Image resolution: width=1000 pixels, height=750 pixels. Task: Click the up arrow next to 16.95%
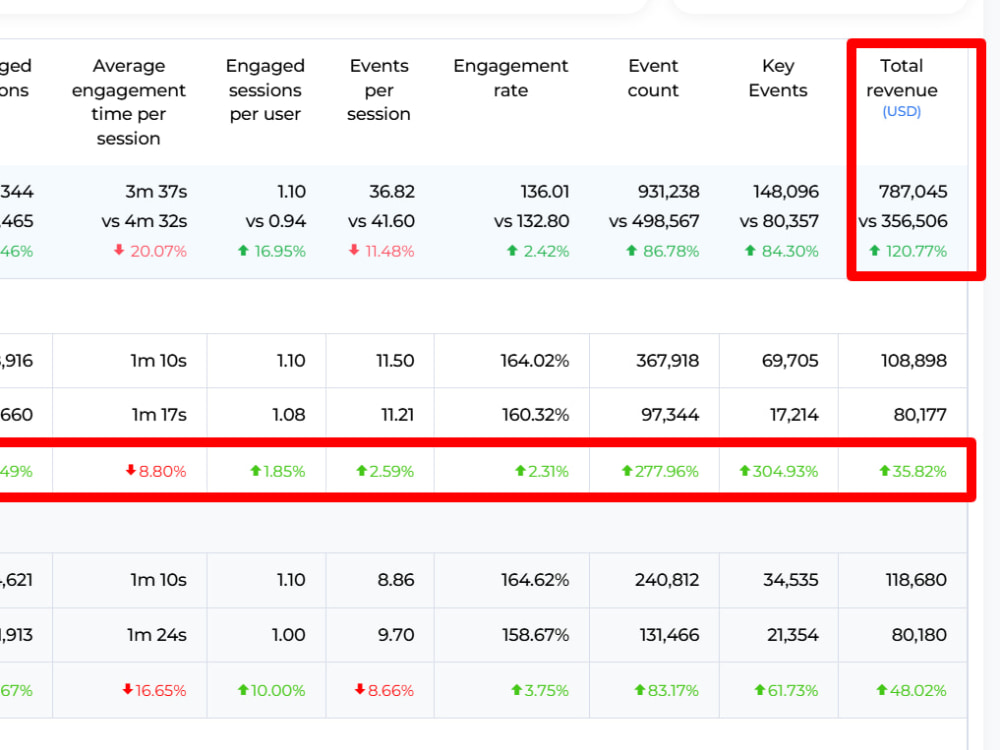pyautogui.click(x=243, y=251)
